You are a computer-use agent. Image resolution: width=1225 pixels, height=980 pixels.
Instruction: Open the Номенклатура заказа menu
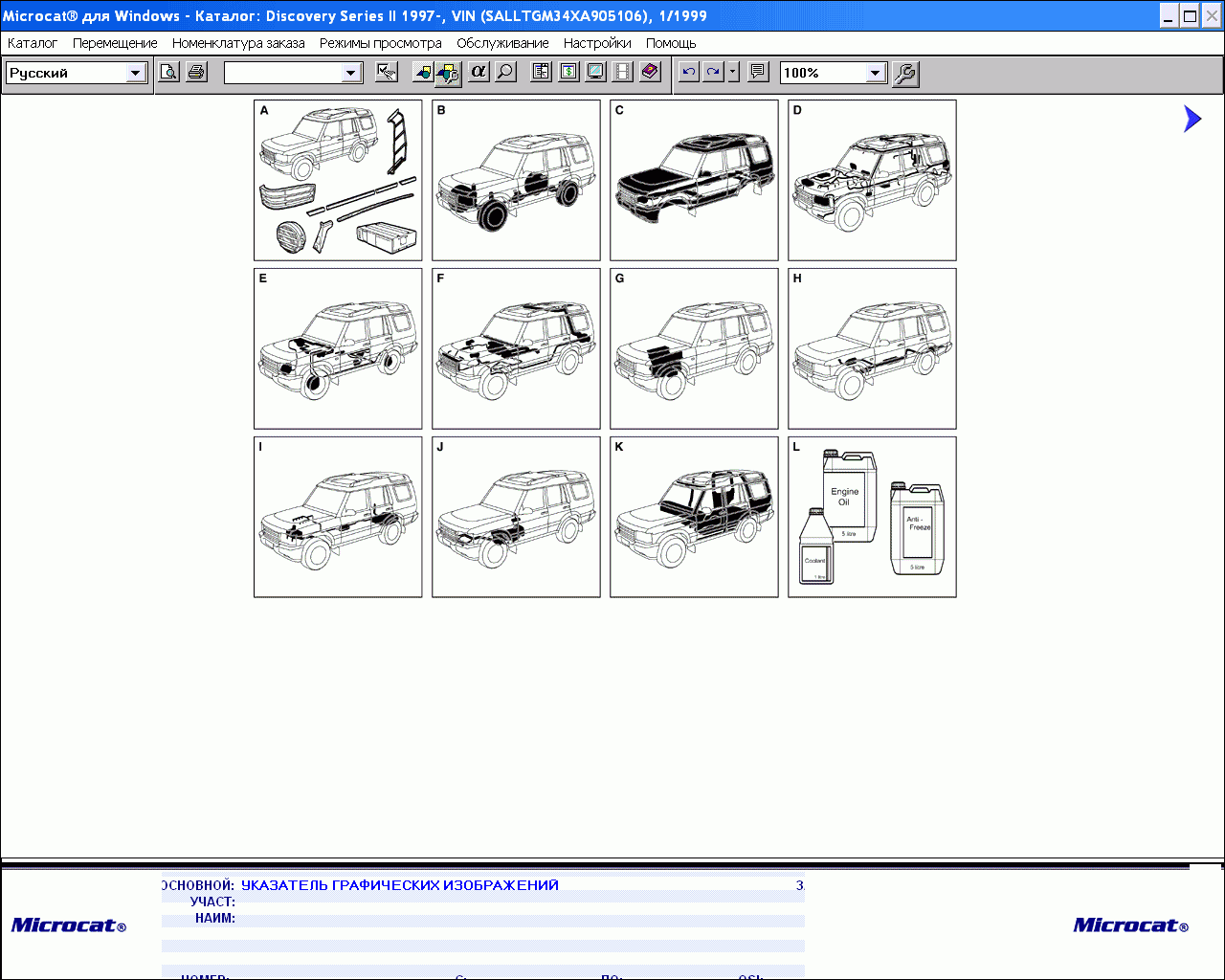(238, 43)
